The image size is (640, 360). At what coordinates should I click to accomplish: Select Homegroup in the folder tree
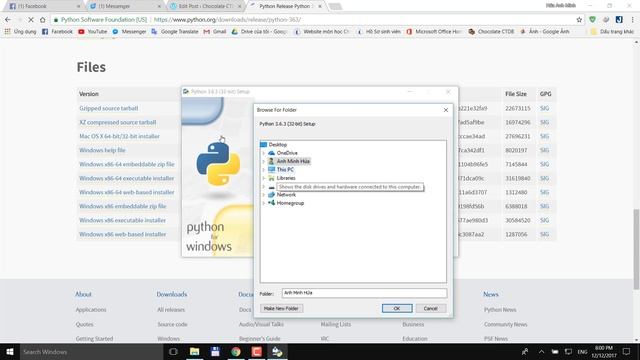click(290, 203)
